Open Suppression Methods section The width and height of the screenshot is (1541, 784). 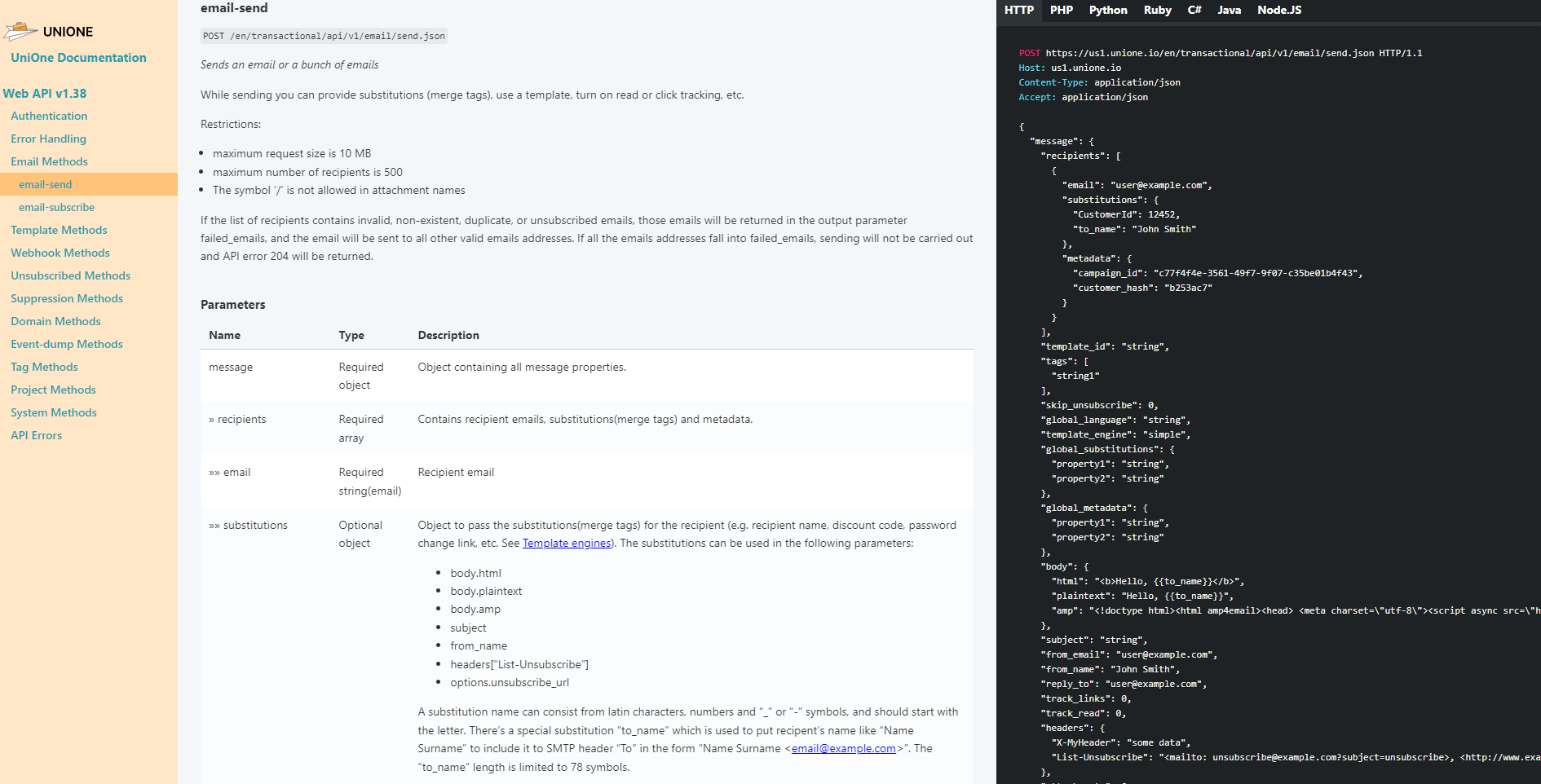coord(67,299)
